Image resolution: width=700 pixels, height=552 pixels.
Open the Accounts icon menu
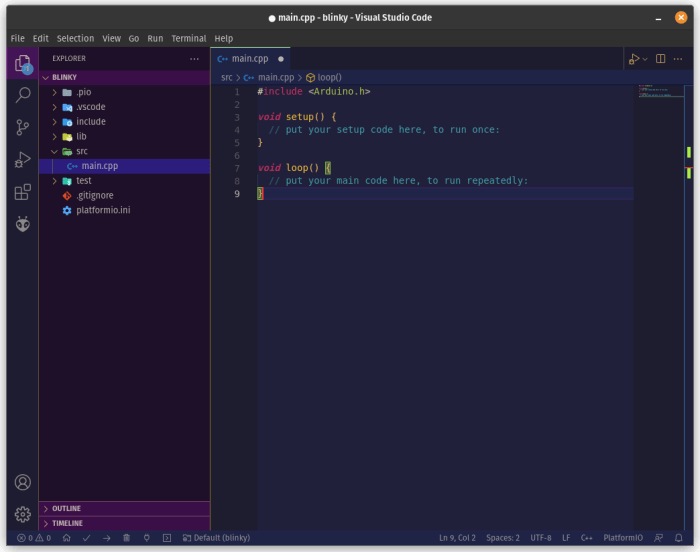click(23, 482)
